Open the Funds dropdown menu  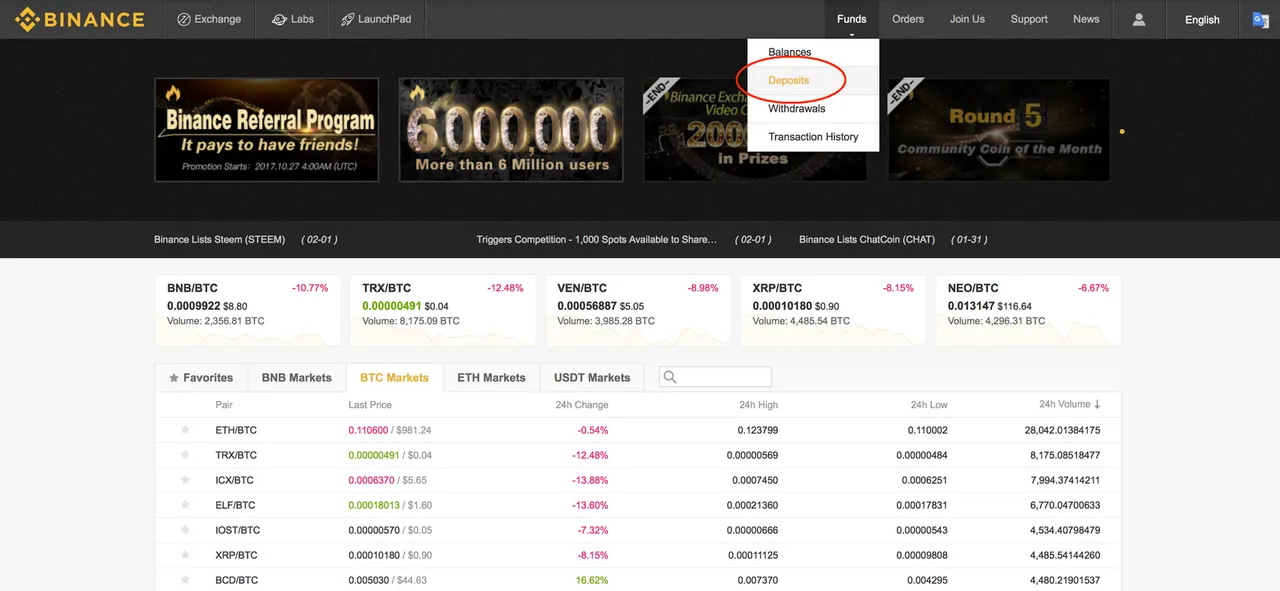pos(852,19)
